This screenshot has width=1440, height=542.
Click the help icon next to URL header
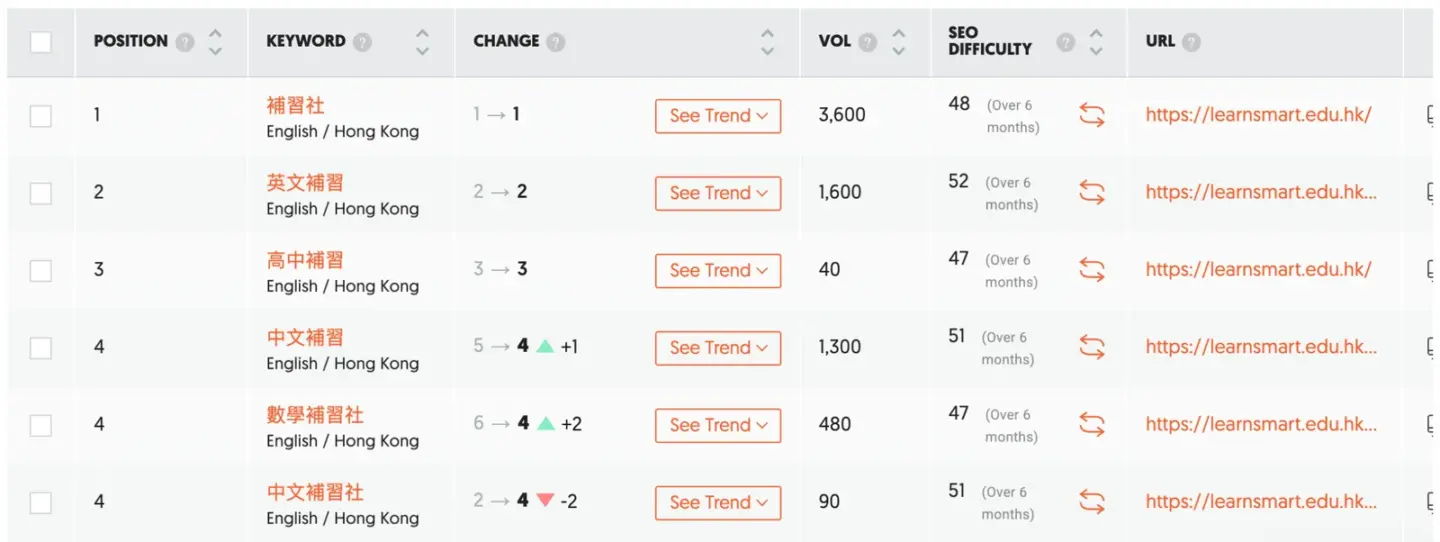pyautogui.click(x=1191, y=42)
